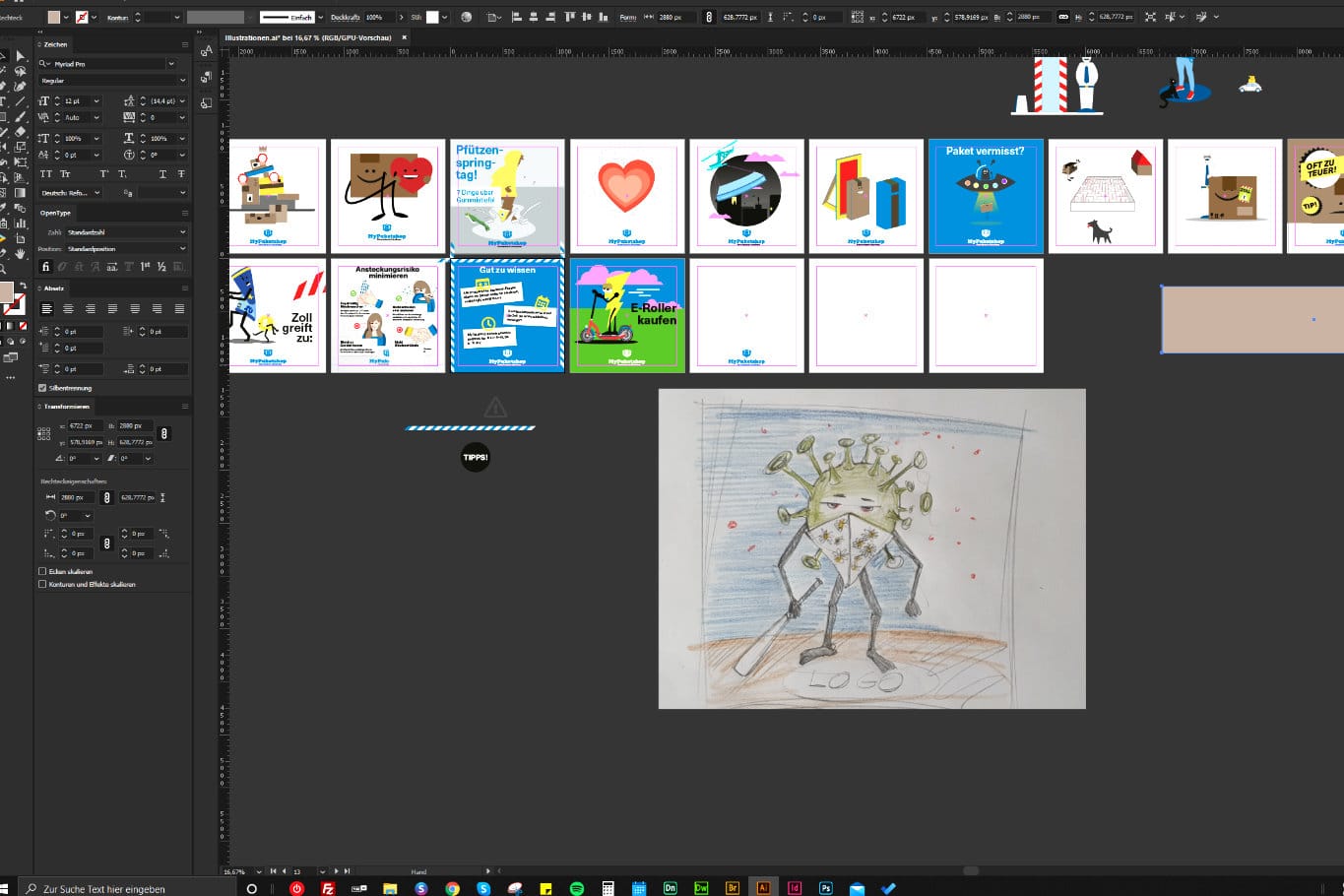
Task: Open the OpenType panel tab
Action: coord(55,213)
